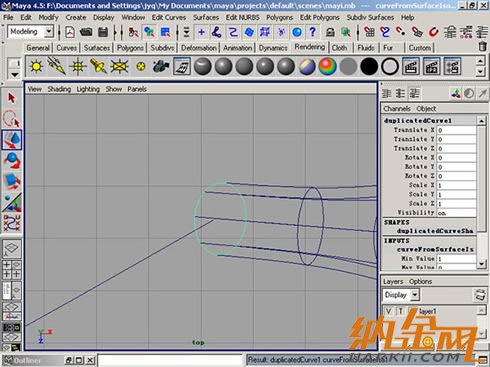Image resolution: width=490 pixels, height=367 pixels.
Task: Click duplicatedCurveSha shape node
Action: 435,231
